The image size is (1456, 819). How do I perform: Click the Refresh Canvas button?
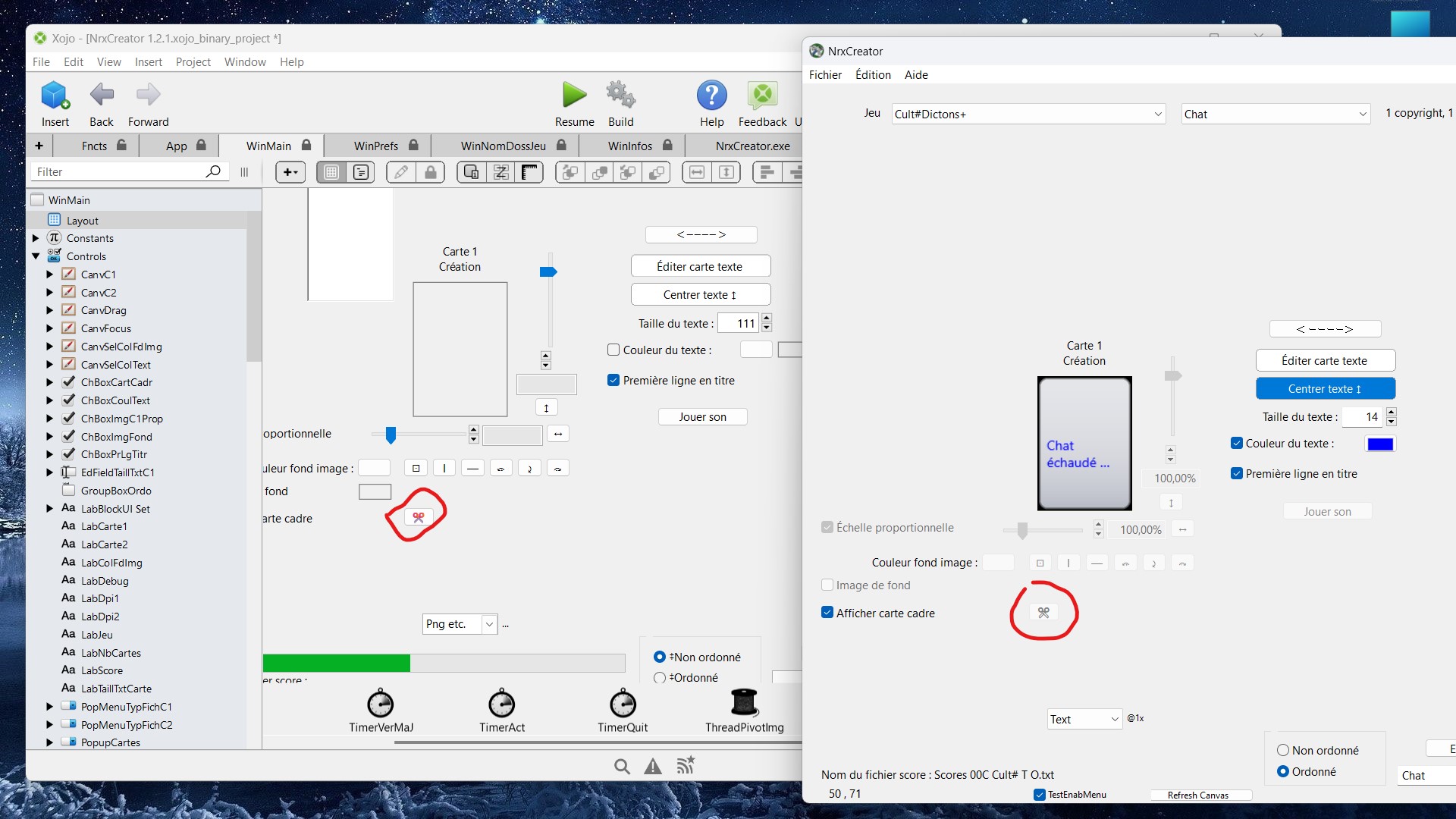click(x=1197, y=795)
